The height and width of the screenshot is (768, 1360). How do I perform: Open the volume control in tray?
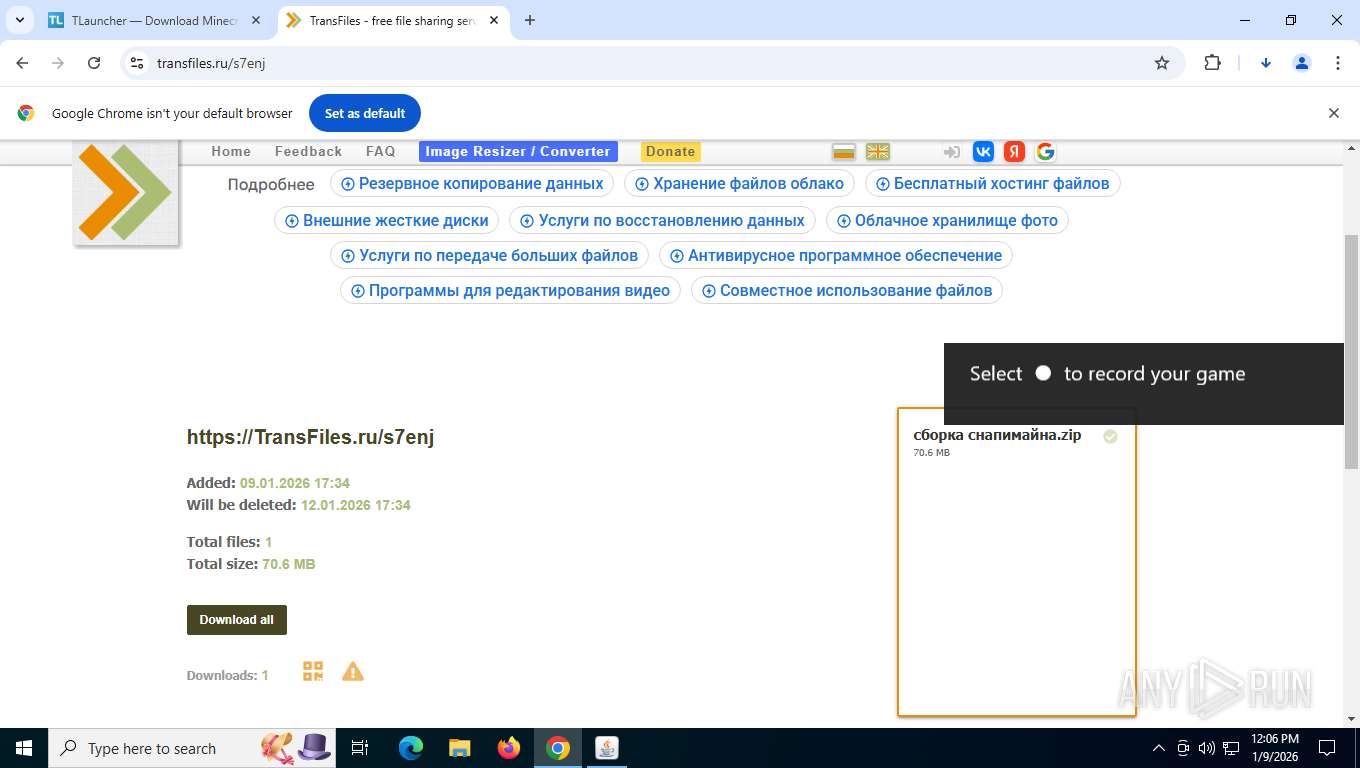(1207, 748)
